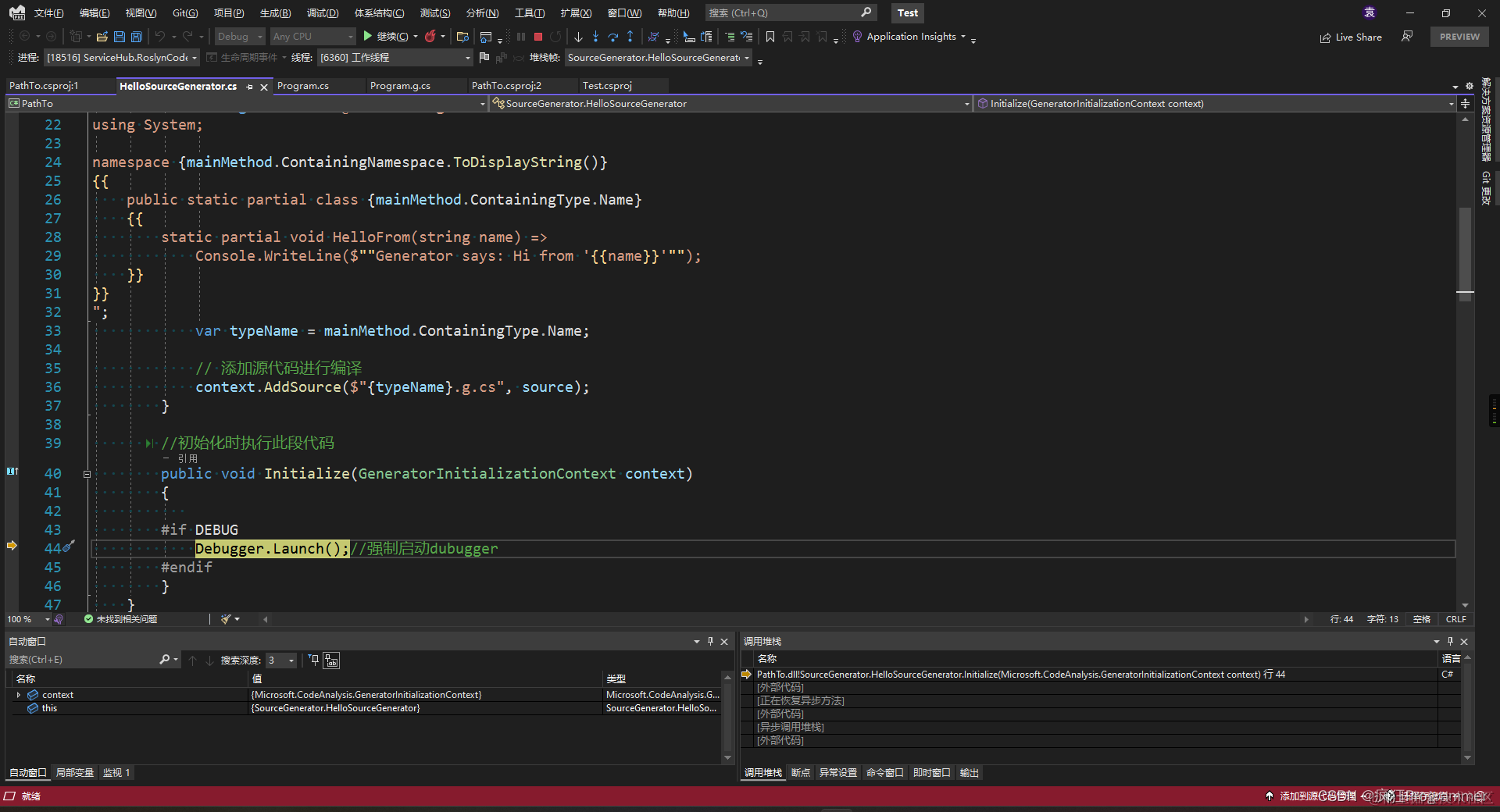Close the 自动窗口 panel

click(x=724, y=641)
